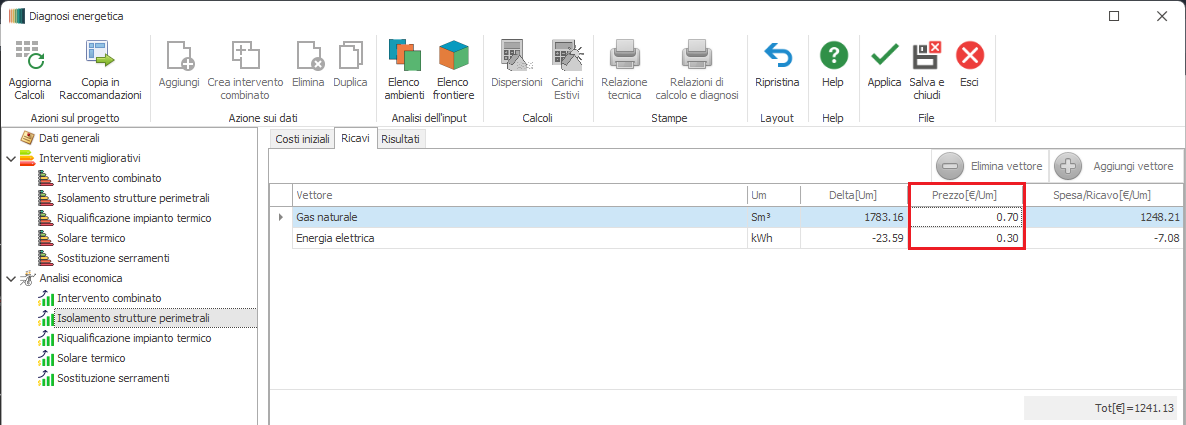Click Applica green checkmark
The width and height of the screenshot is (1186, 425).
click(x=884, y=56)
